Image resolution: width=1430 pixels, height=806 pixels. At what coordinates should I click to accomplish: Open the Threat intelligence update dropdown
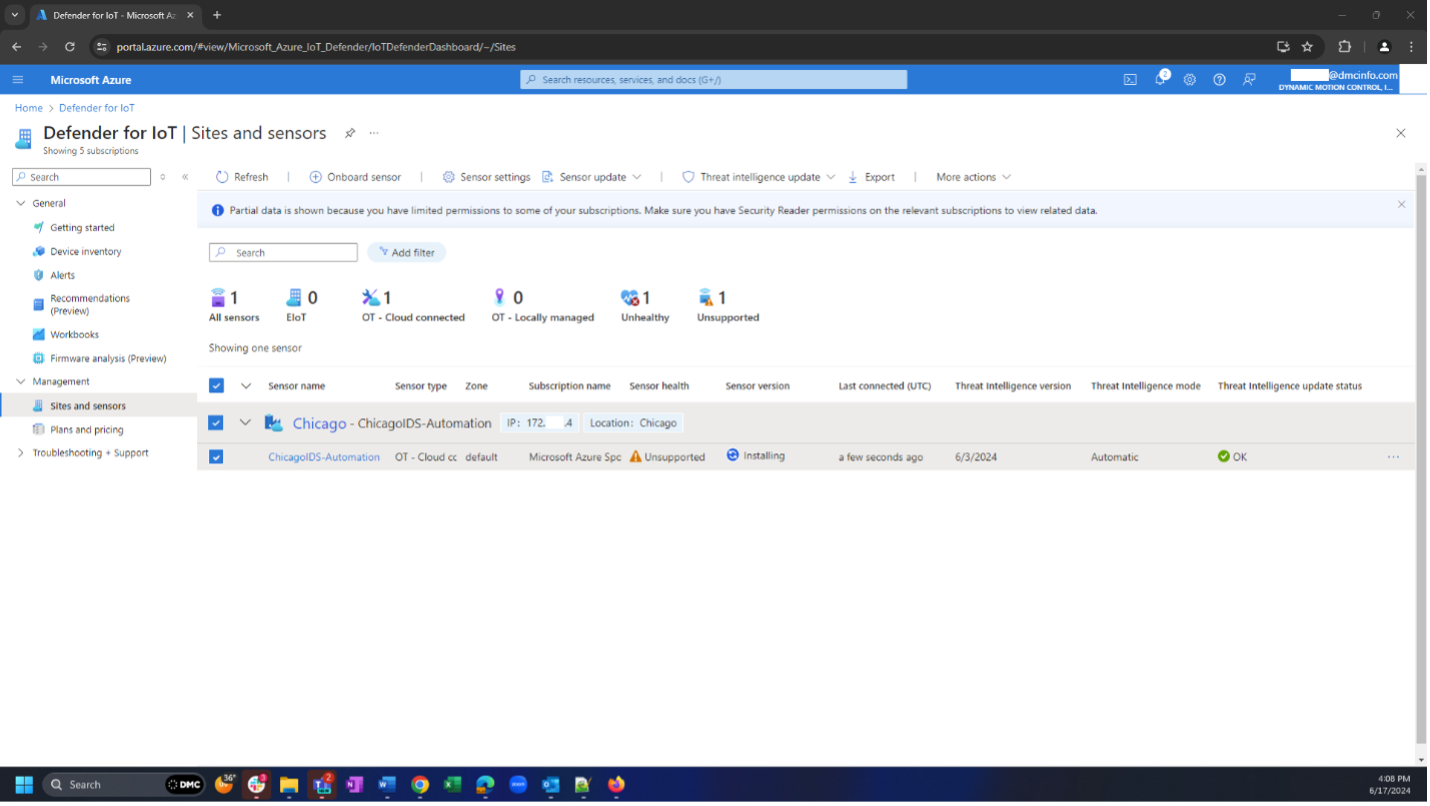point(759,177)
